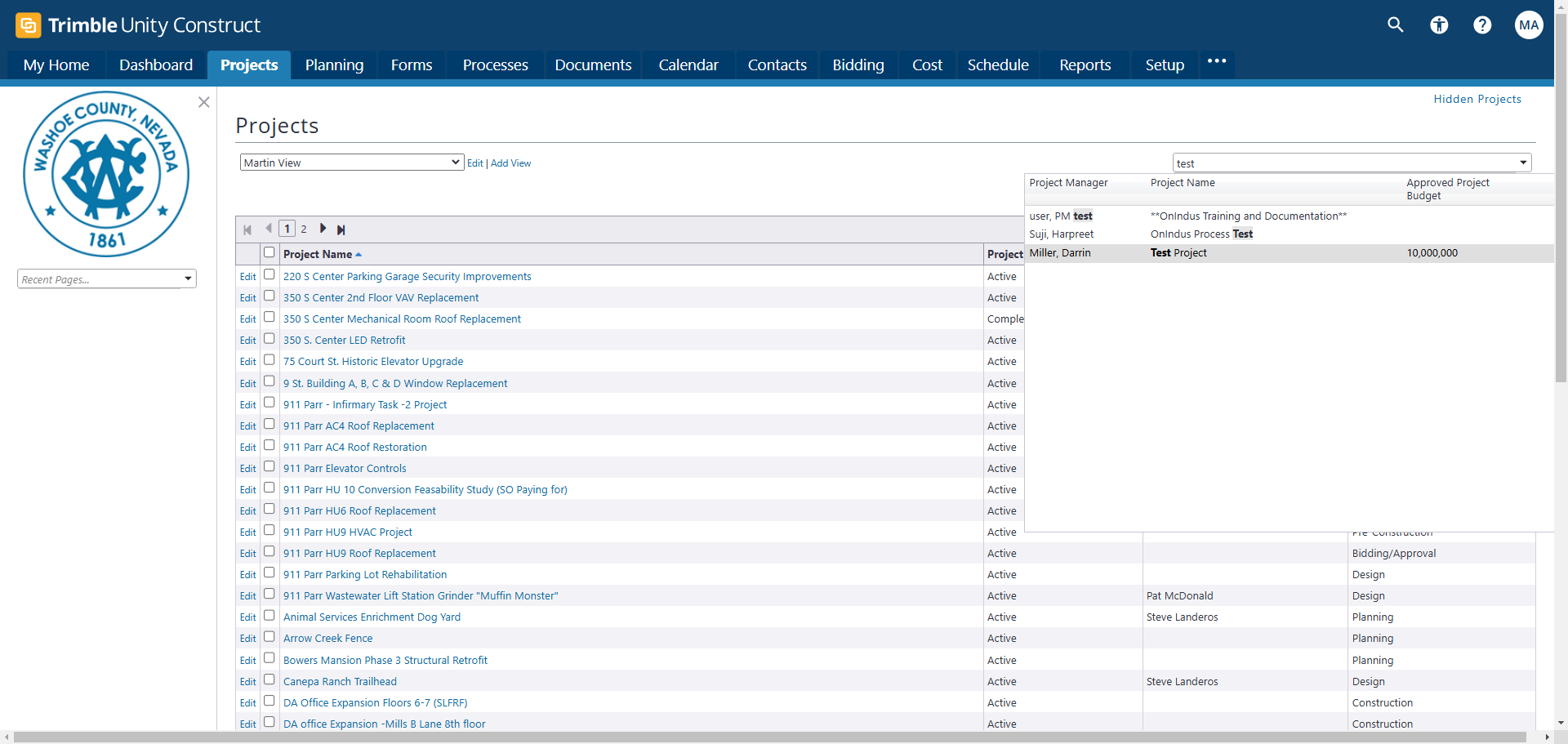Click the Project Manager column header in results
The width and height of the screenshot is (1568, 744).
click(x=1068, y=183)
